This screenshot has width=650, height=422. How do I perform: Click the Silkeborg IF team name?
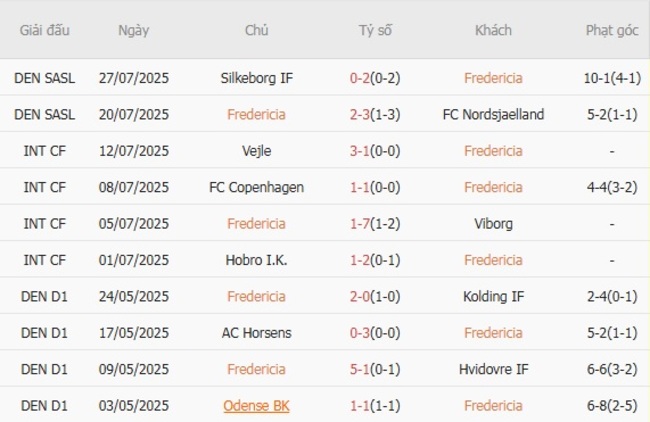tap(256, 78)
